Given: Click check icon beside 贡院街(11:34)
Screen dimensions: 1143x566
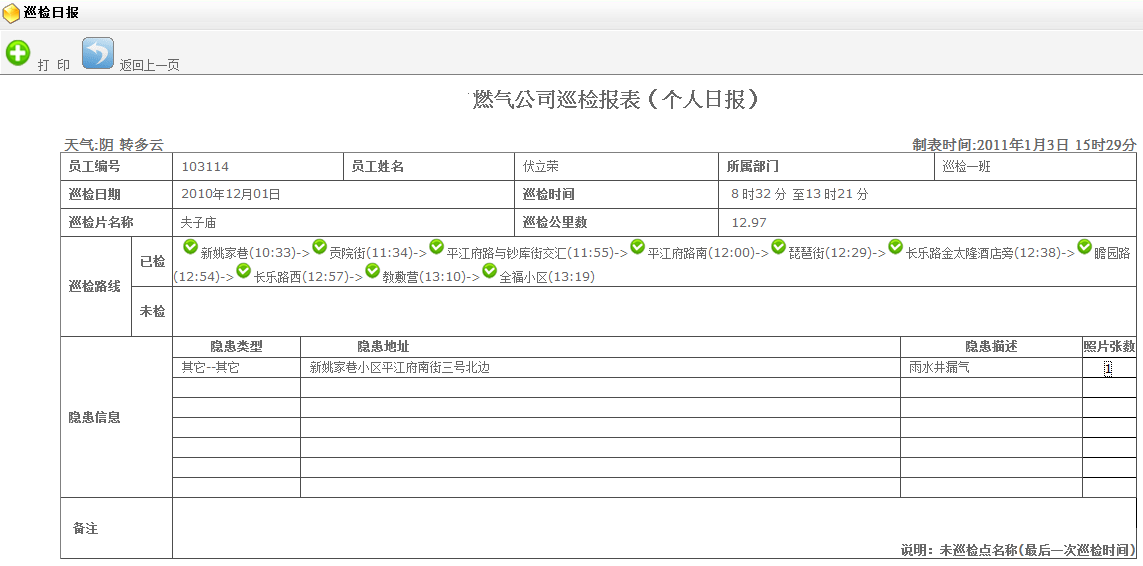Looking at the screenshot, I should point(319,247).
